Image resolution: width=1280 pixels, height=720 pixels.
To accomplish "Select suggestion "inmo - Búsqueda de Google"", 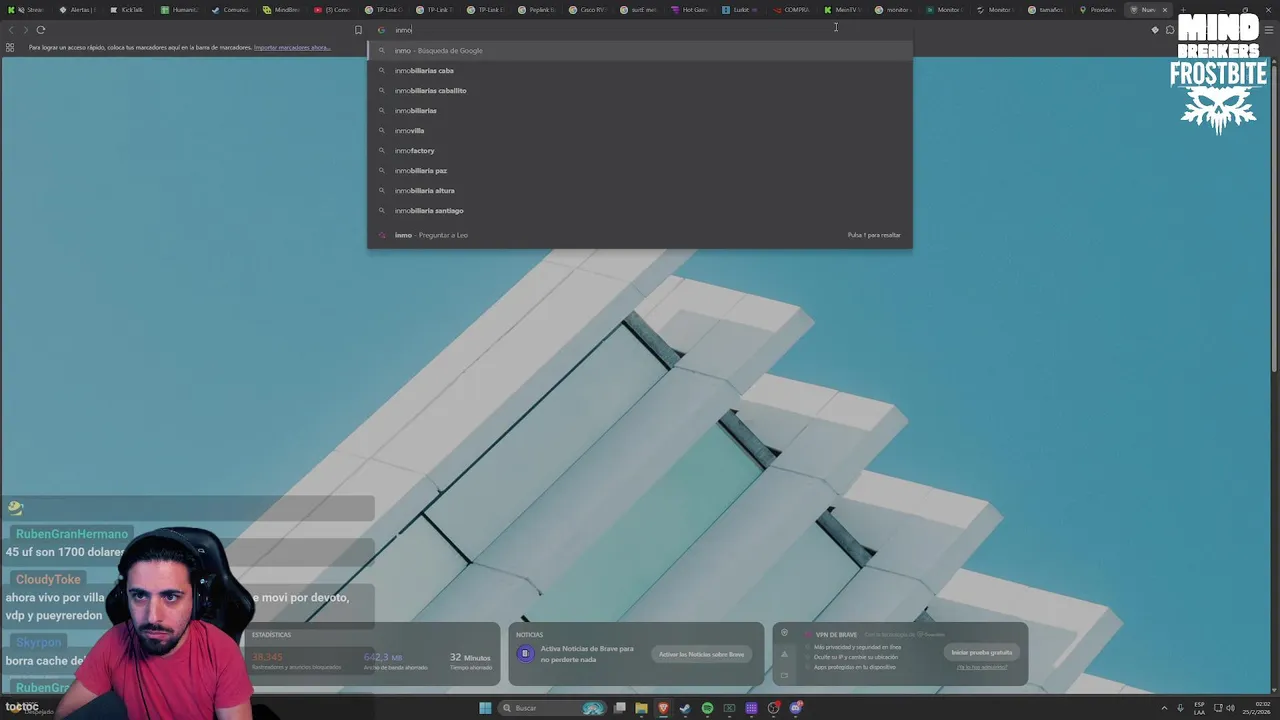I will click(640, 50).
